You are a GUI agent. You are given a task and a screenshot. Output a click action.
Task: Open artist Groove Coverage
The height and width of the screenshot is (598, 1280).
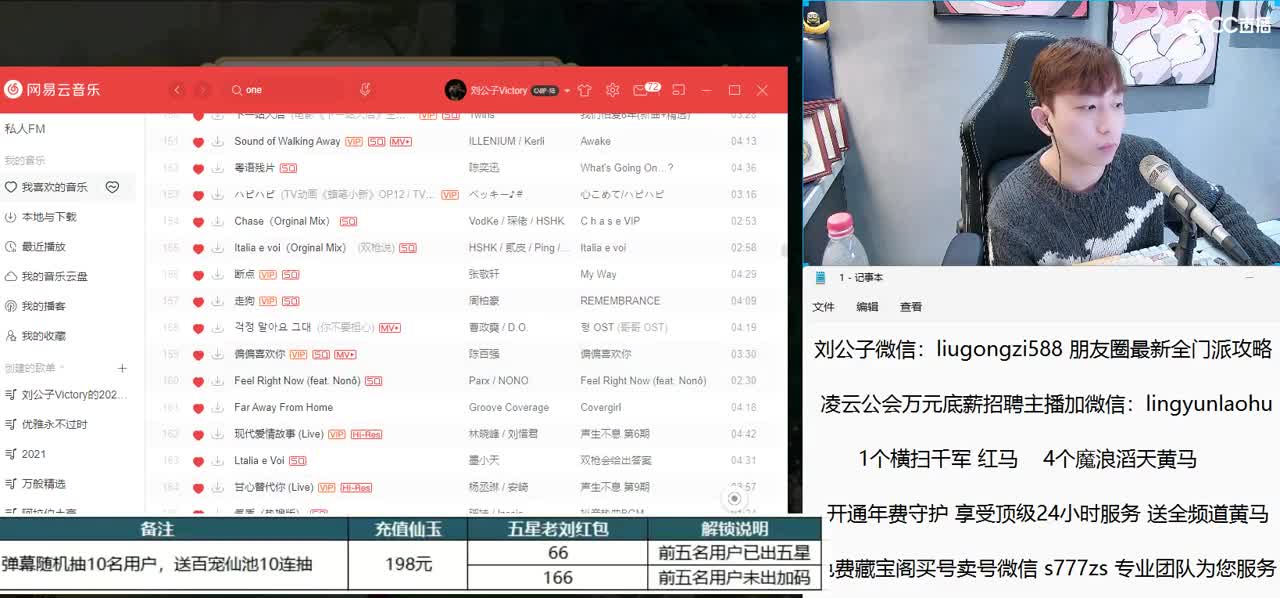point(509,408)
